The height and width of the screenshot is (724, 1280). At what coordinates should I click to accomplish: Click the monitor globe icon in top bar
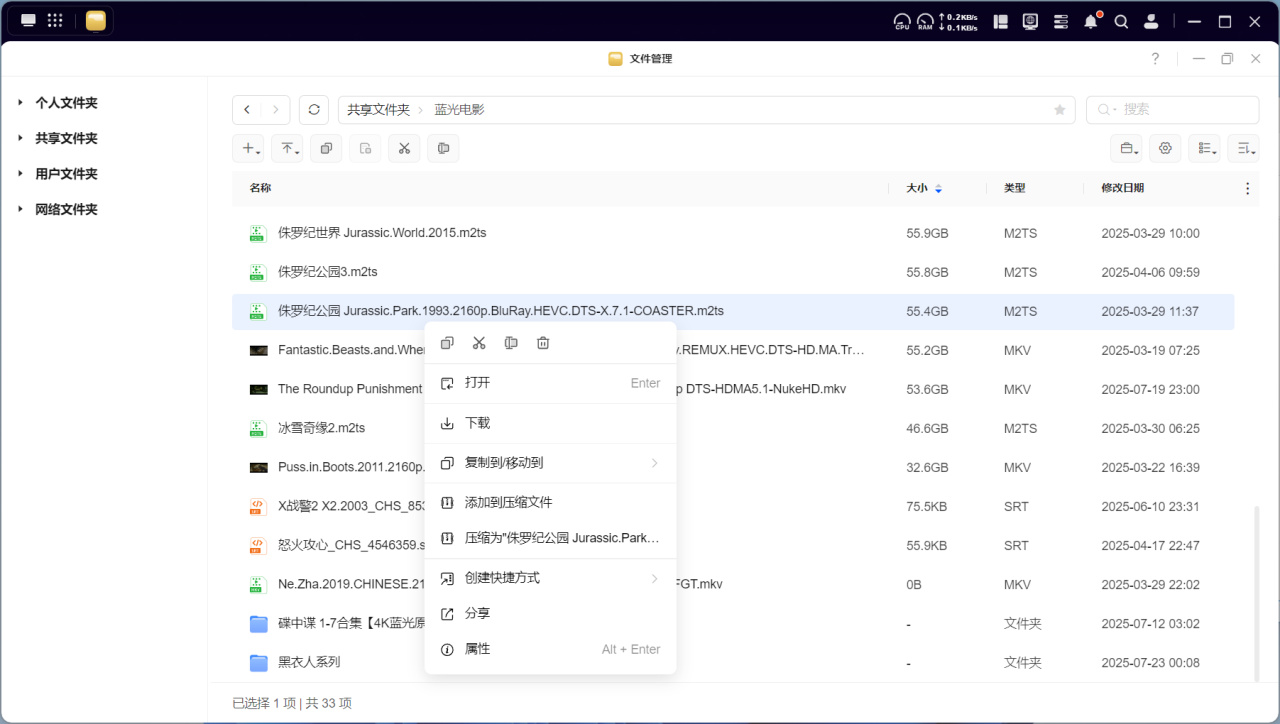[x=1031, y=21]
